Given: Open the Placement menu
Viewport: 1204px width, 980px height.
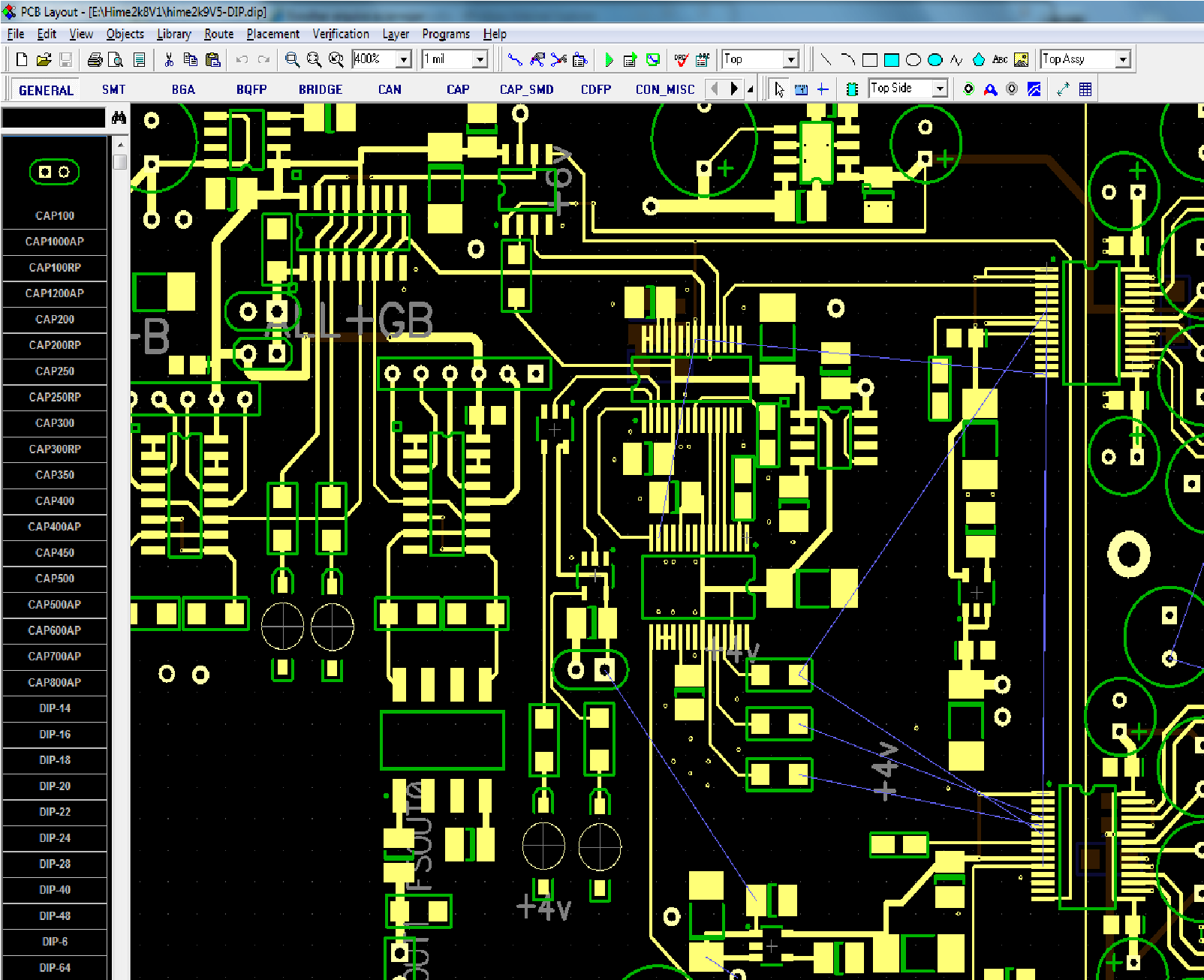Looking at the screenshot, I should 272,34.
